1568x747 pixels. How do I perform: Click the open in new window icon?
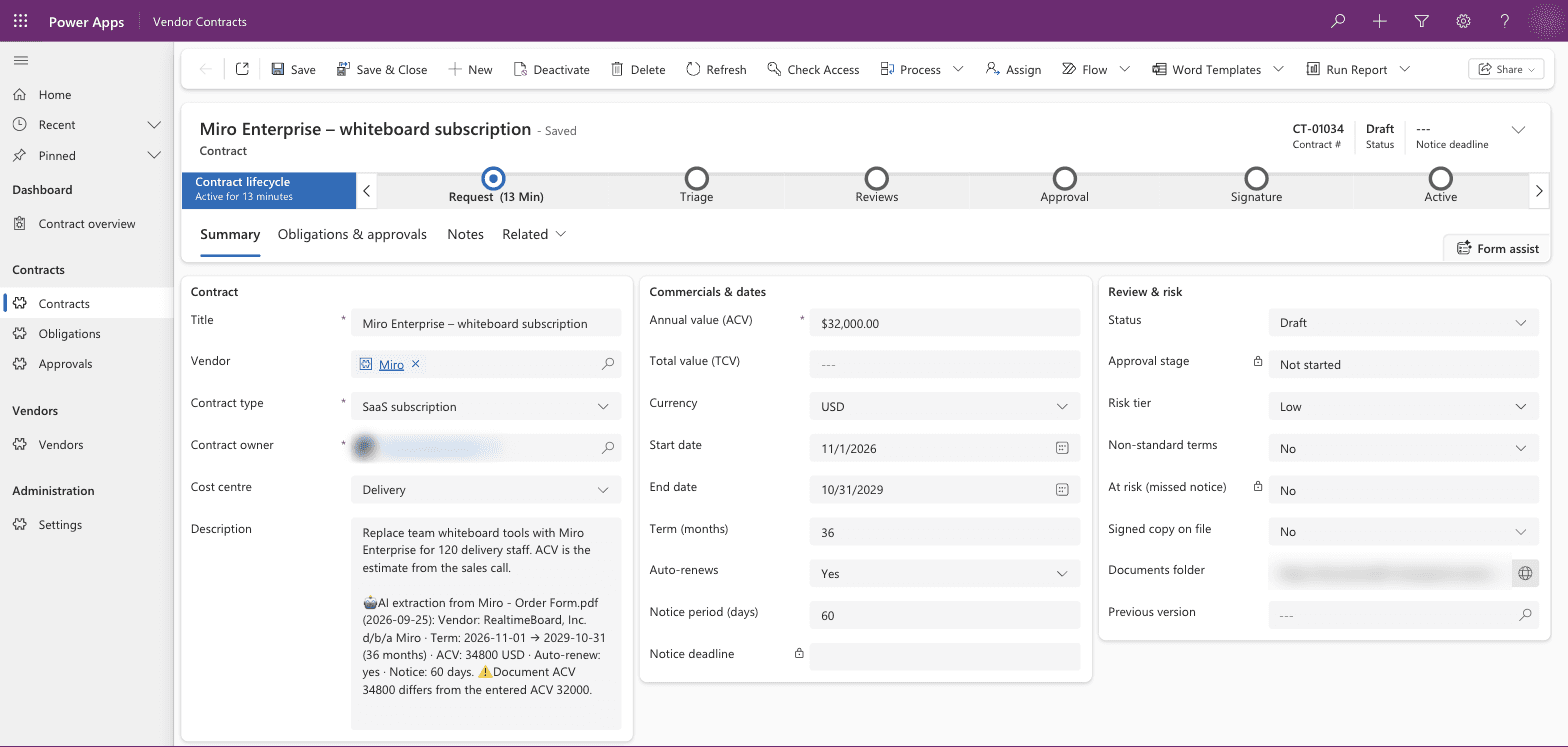(x=242, y=69)
